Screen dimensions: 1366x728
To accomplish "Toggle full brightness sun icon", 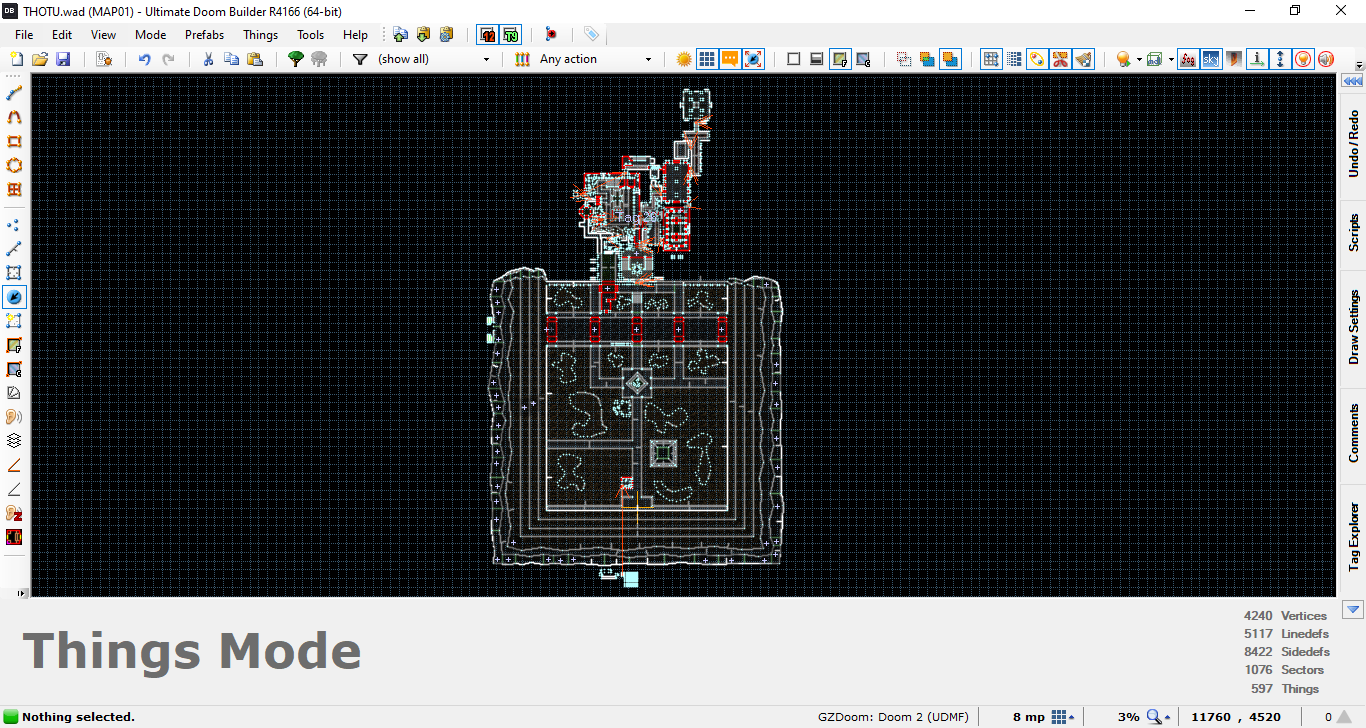I will click(x=684, y=59).
